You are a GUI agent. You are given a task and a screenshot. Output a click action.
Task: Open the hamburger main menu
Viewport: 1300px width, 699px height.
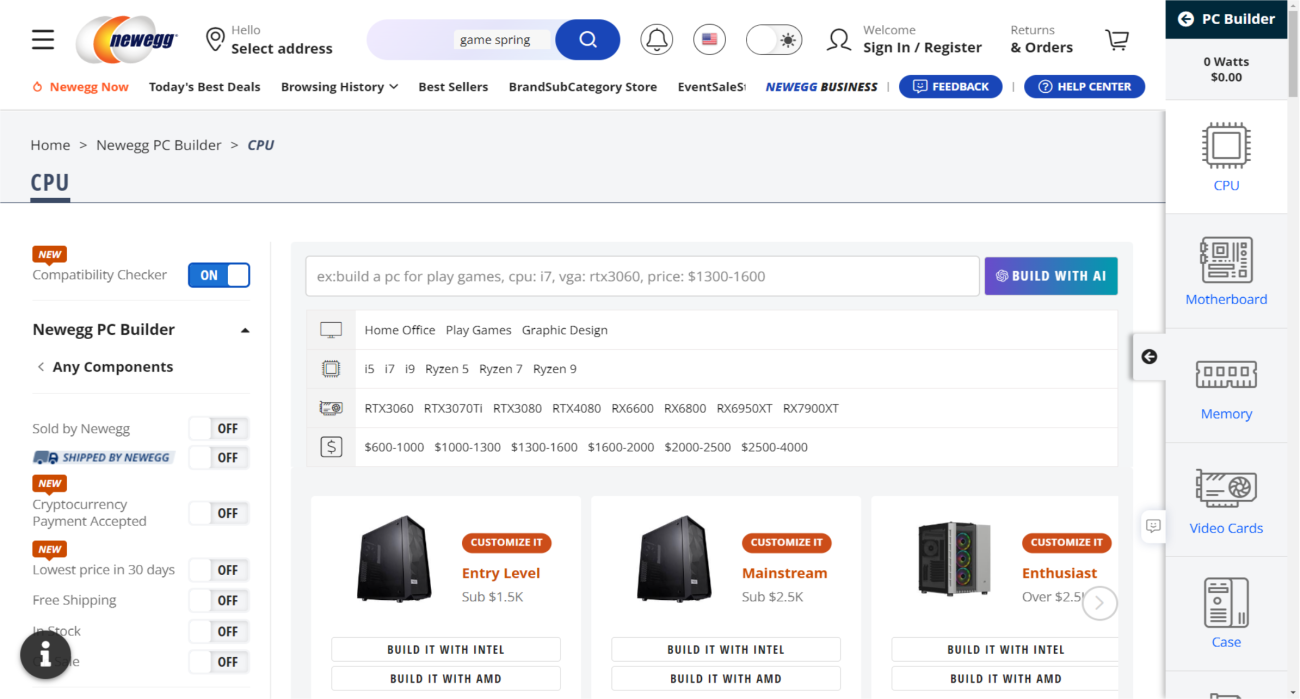43,39
